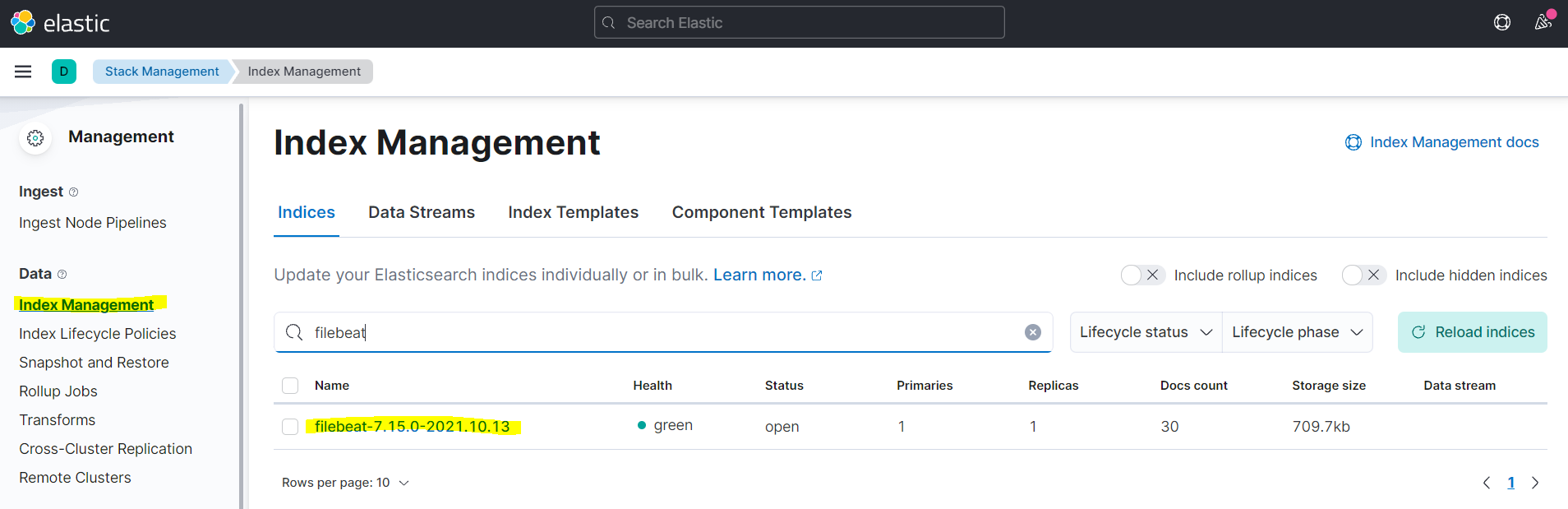Viewport: 1568px width, 509px height.
Task: Click the open status cell
Action: click(x=782, y=427)
